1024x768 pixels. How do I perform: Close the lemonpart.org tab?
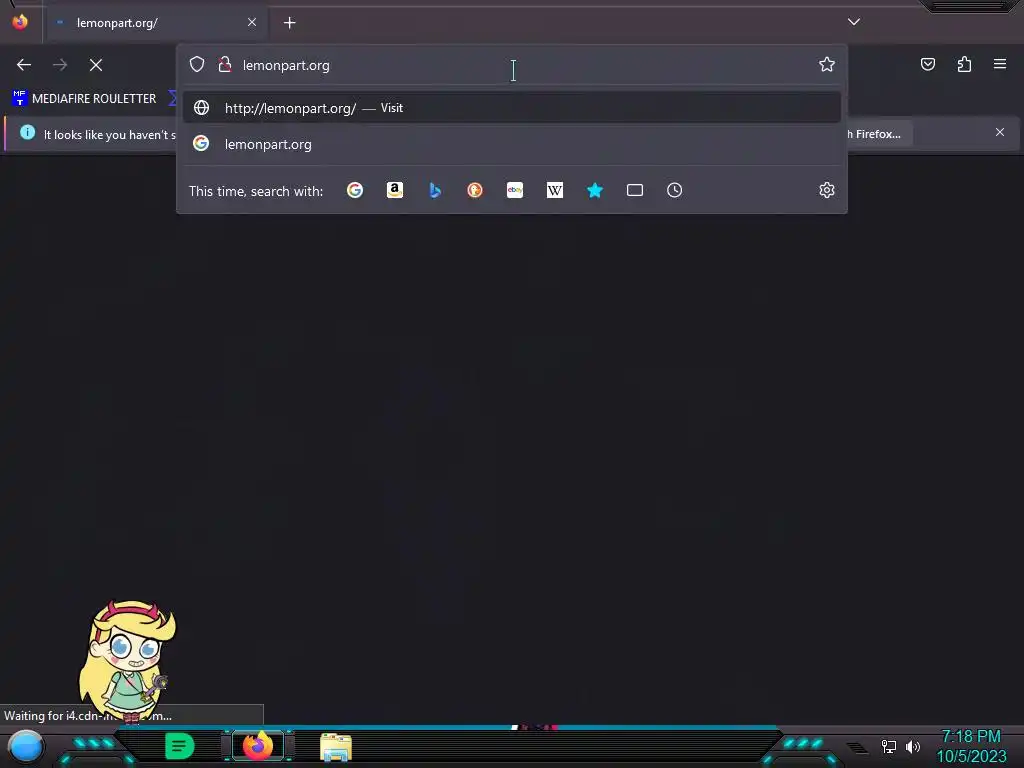click(252, 22)
